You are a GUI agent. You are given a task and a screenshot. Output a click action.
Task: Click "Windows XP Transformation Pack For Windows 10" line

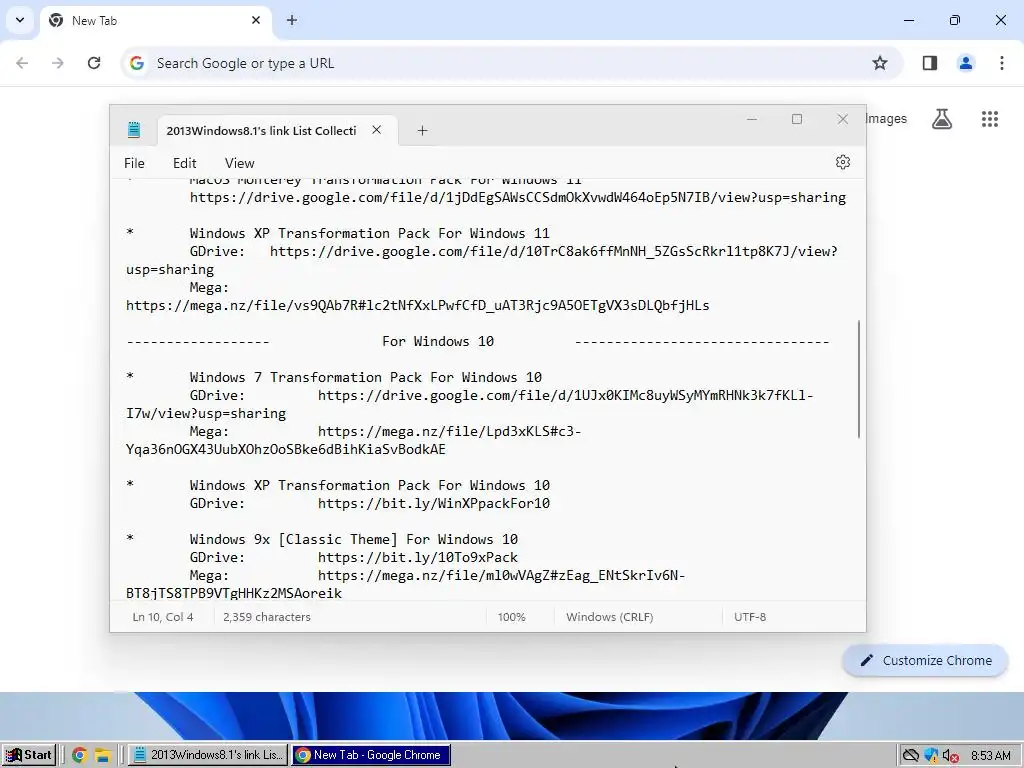[x=370, y=485]
